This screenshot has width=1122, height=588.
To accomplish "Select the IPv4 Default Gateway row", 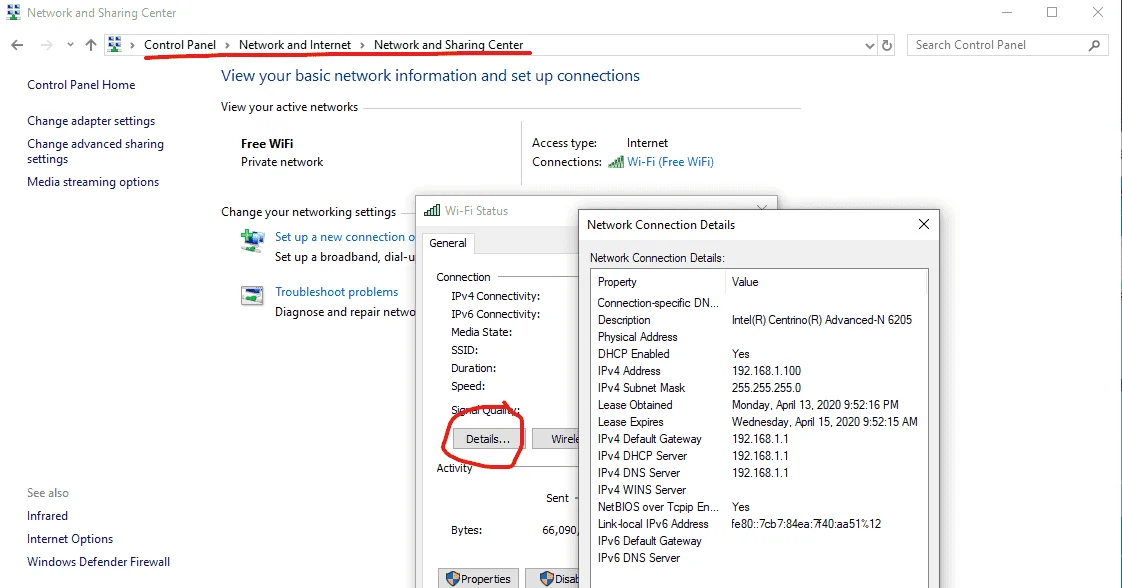I will [x=758, y=439].
